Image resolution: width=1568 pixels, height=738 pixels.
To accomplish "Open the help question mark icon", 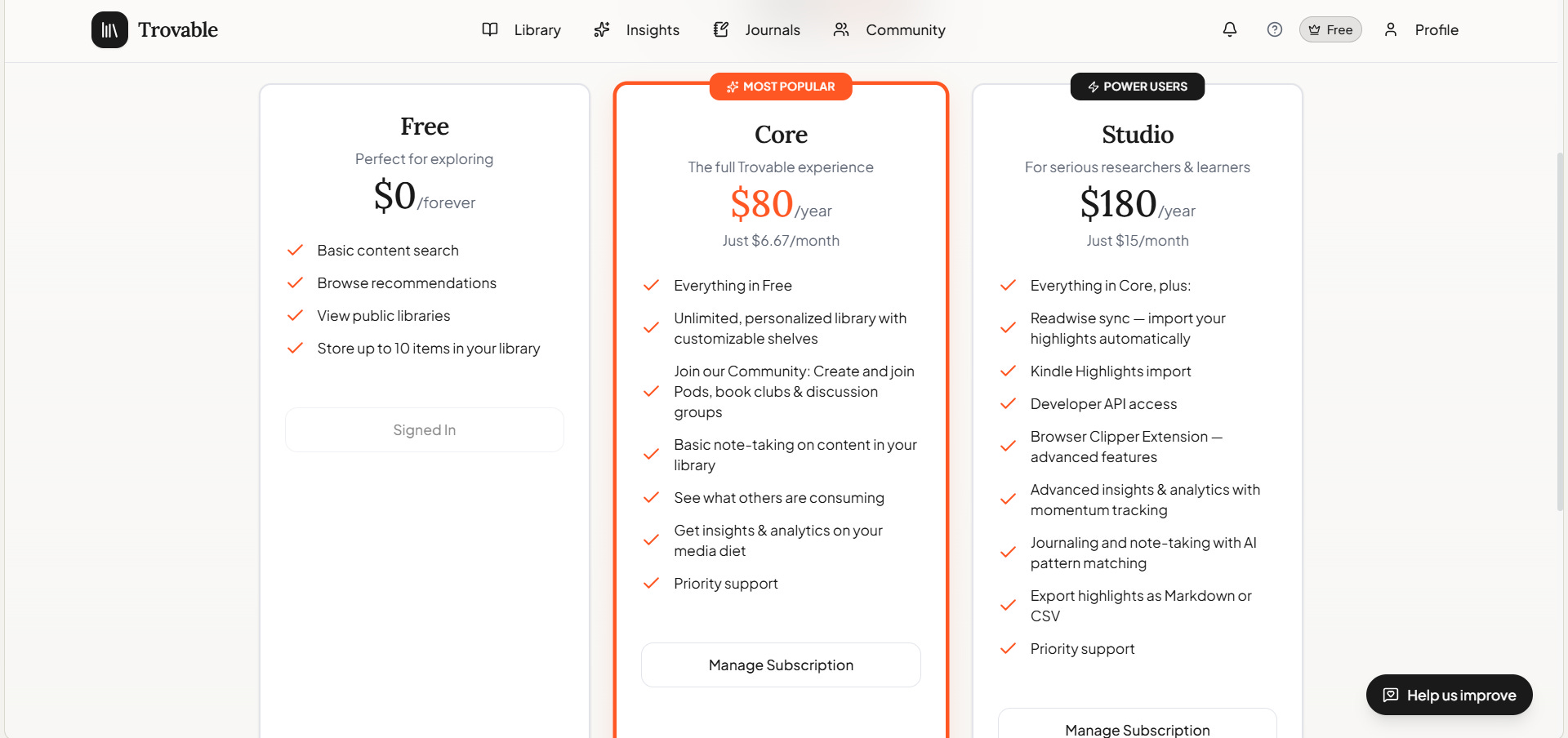I will pyautogui.click(x=1275, y=29).
